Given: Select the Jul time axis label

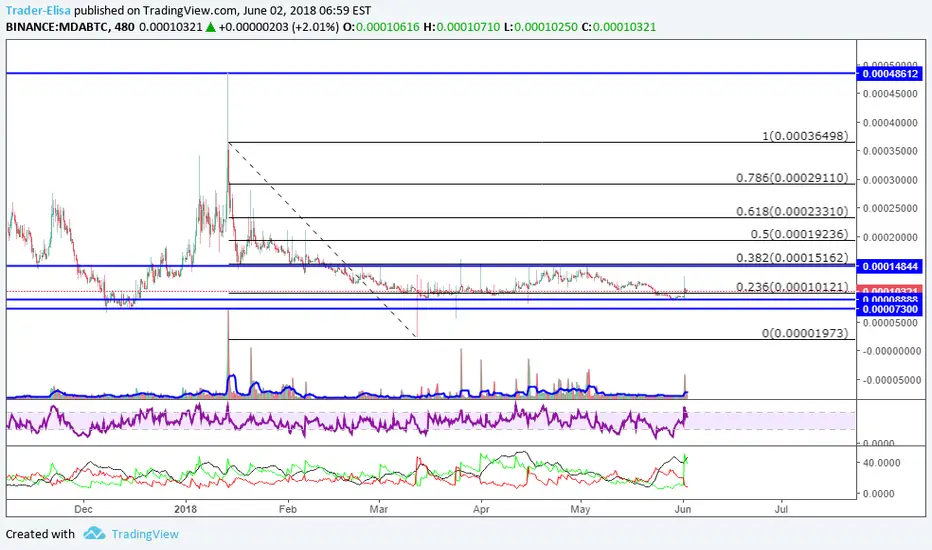Looking at the screenshot, I should click(x=782, y=509).
